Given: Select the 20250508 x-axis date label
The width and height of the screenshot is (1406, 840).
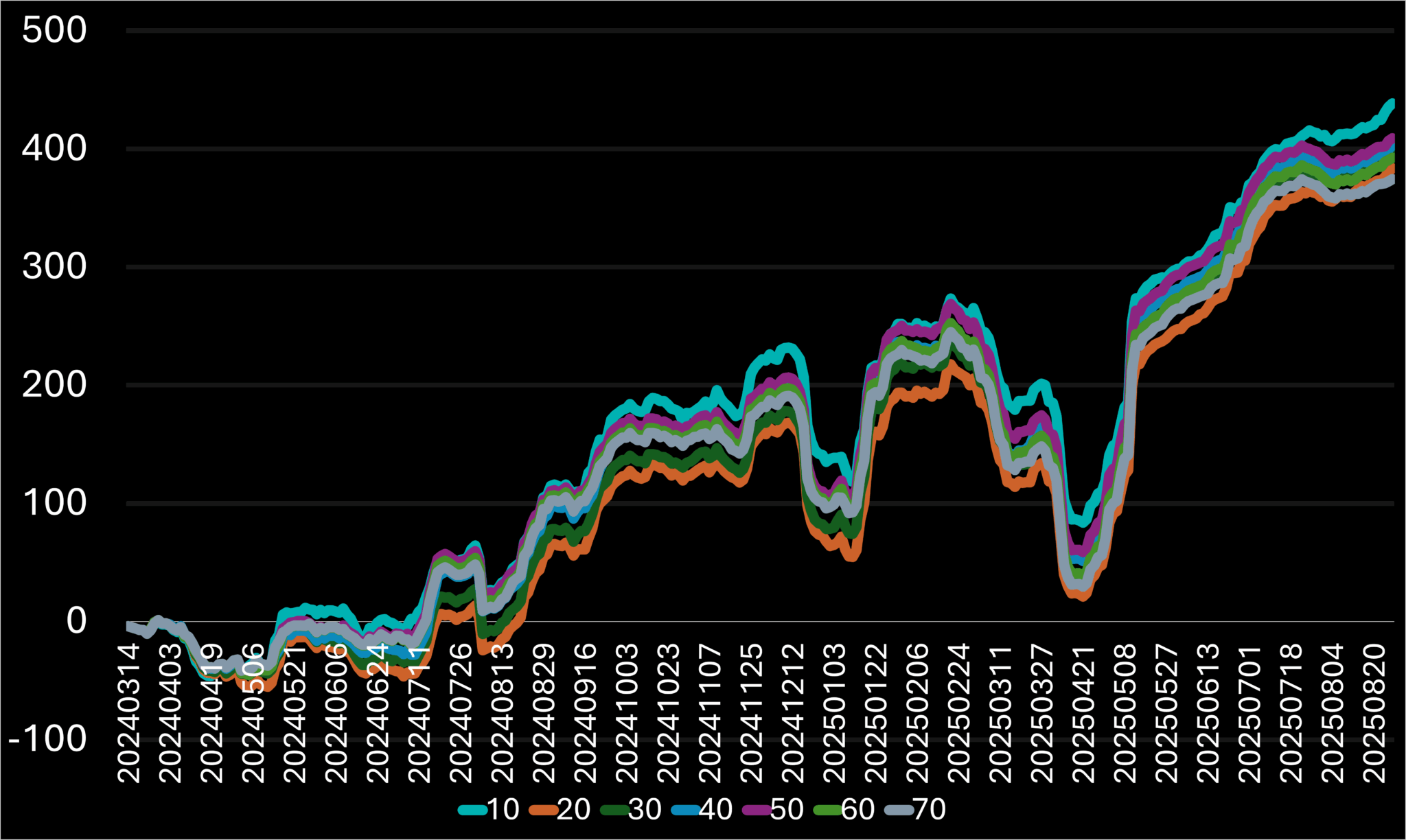Looking at the screenshot, I should [x=1126, y=714].
